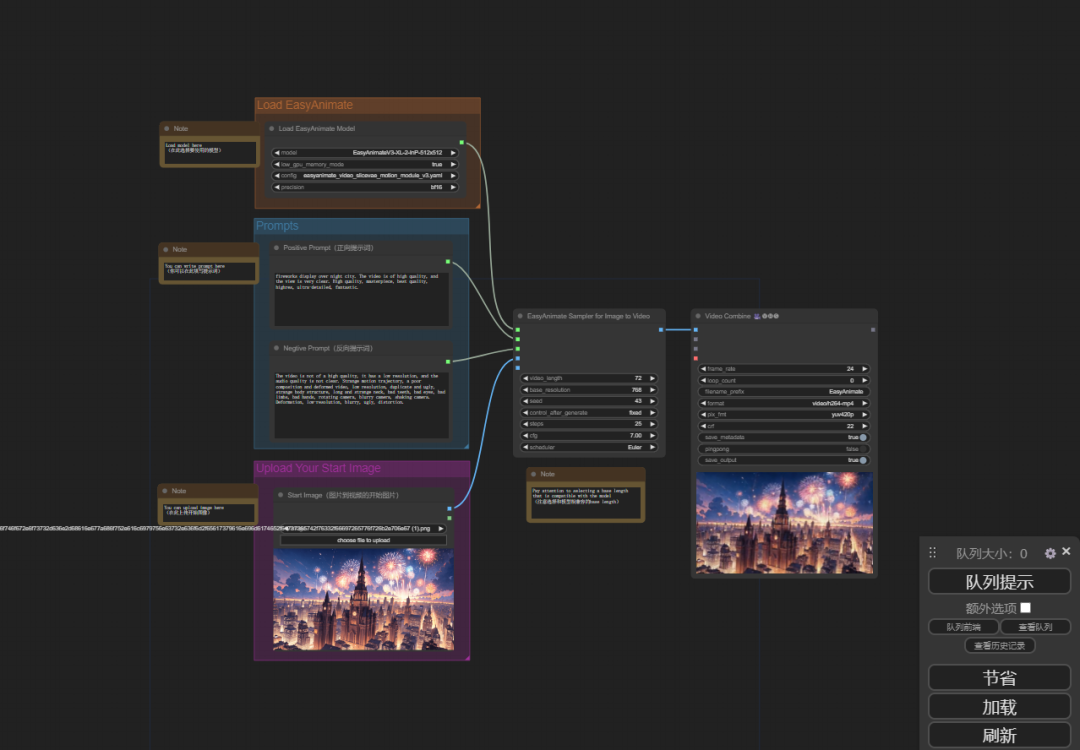Collapse the Negtive Prompt node via its dot

(x=276, y=348)
